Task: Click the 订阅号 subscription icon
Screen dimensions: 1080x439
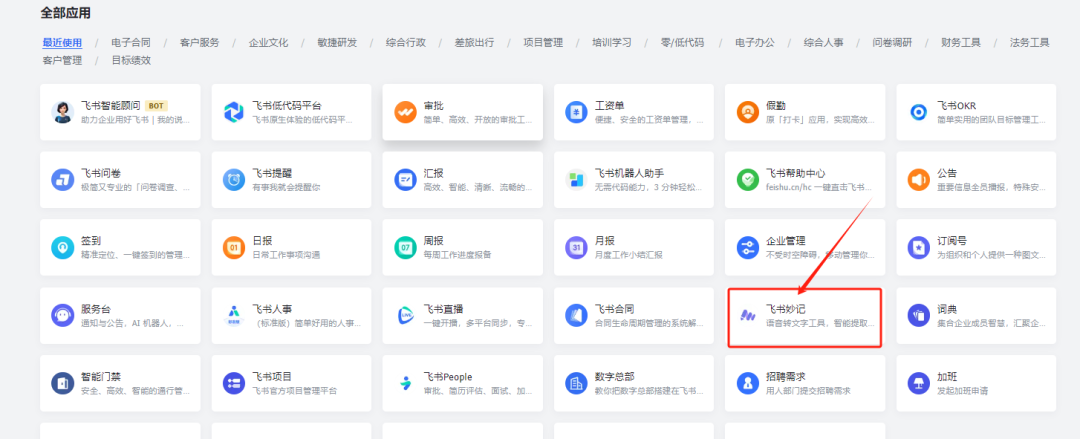Action: coord(918,247)
